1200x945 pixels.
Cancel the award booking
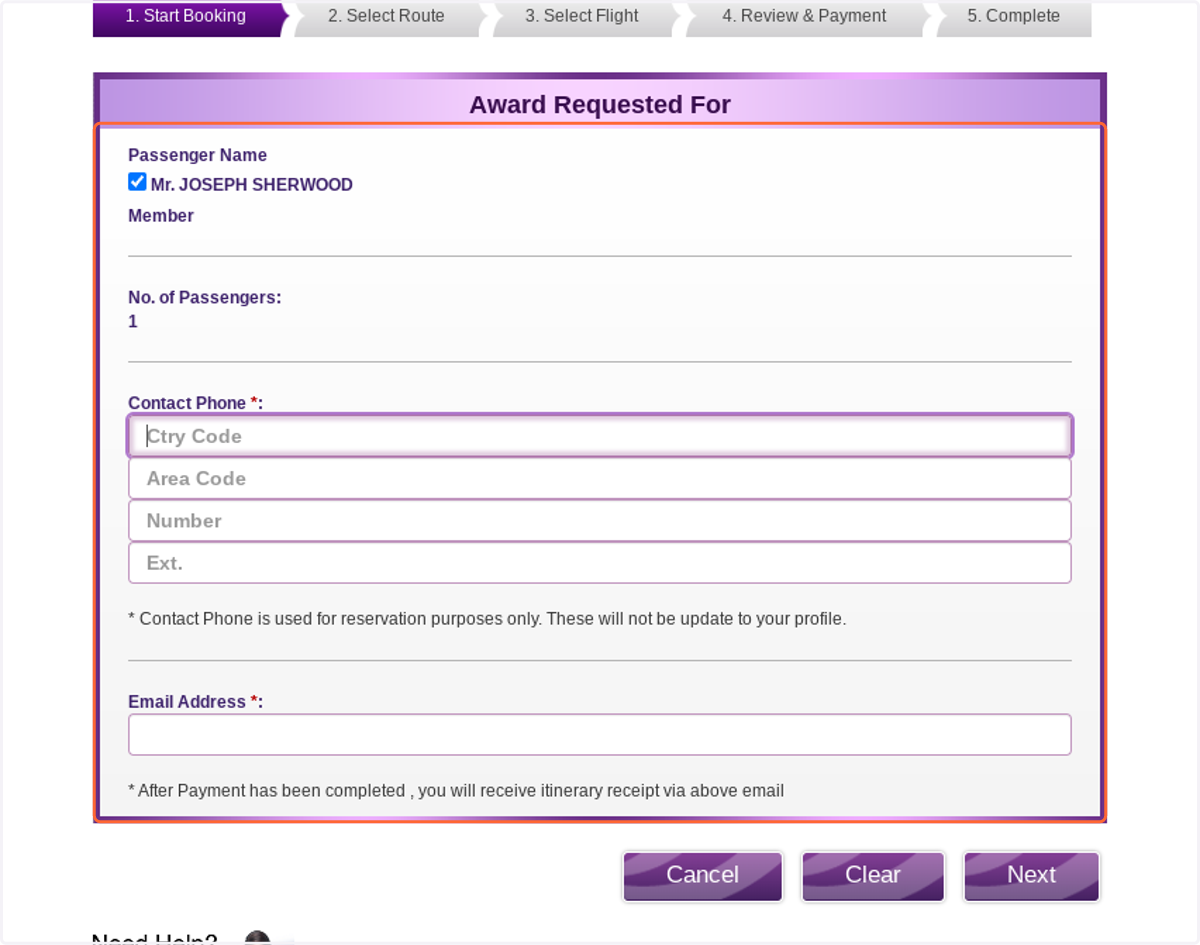(703, 876)
